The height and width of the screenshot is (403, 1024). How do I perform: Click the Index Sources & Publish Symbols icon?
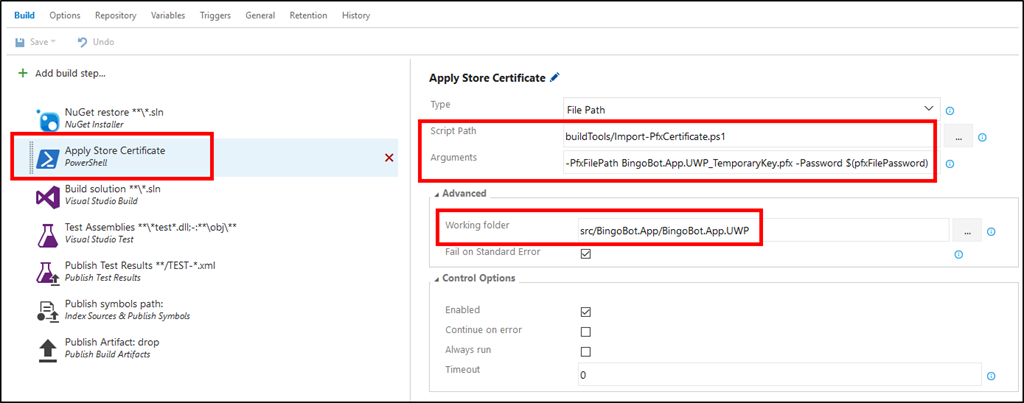click(49, 311)
